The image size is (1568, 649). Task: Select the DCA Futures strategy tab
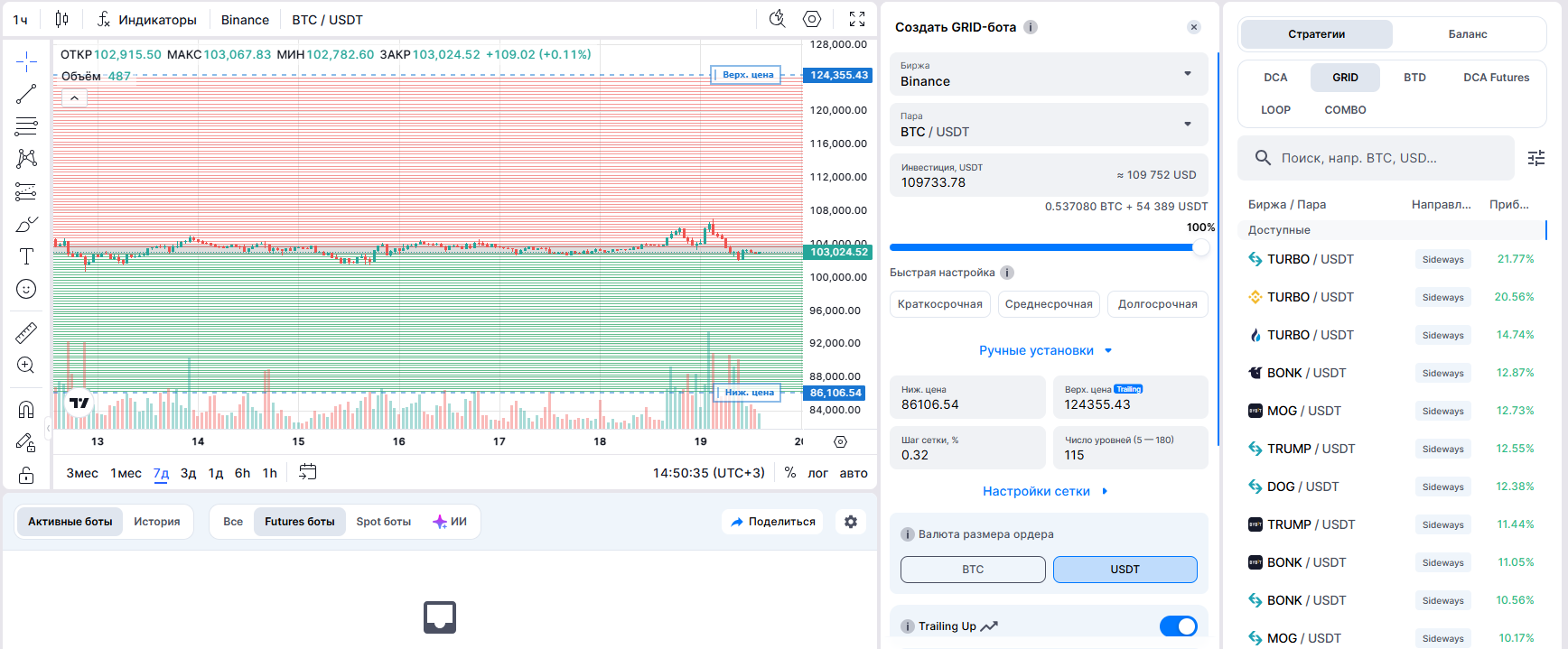click(x=1497, y=78)
